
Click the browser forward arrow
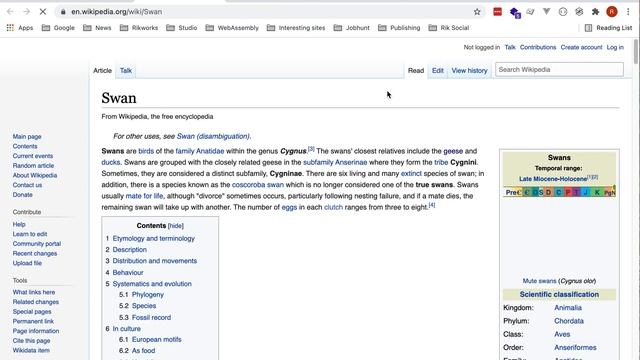click(x=27, y=12)
